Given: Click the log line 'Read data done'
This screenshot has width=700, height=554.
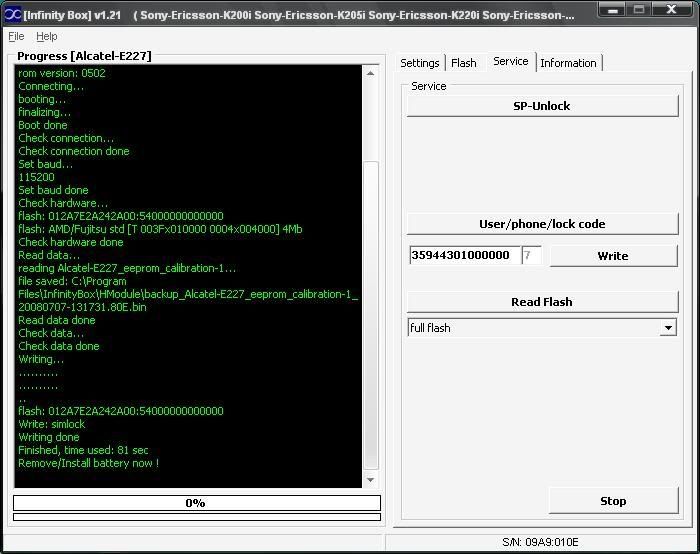Looking at the screenshot, I should (57, 320).
